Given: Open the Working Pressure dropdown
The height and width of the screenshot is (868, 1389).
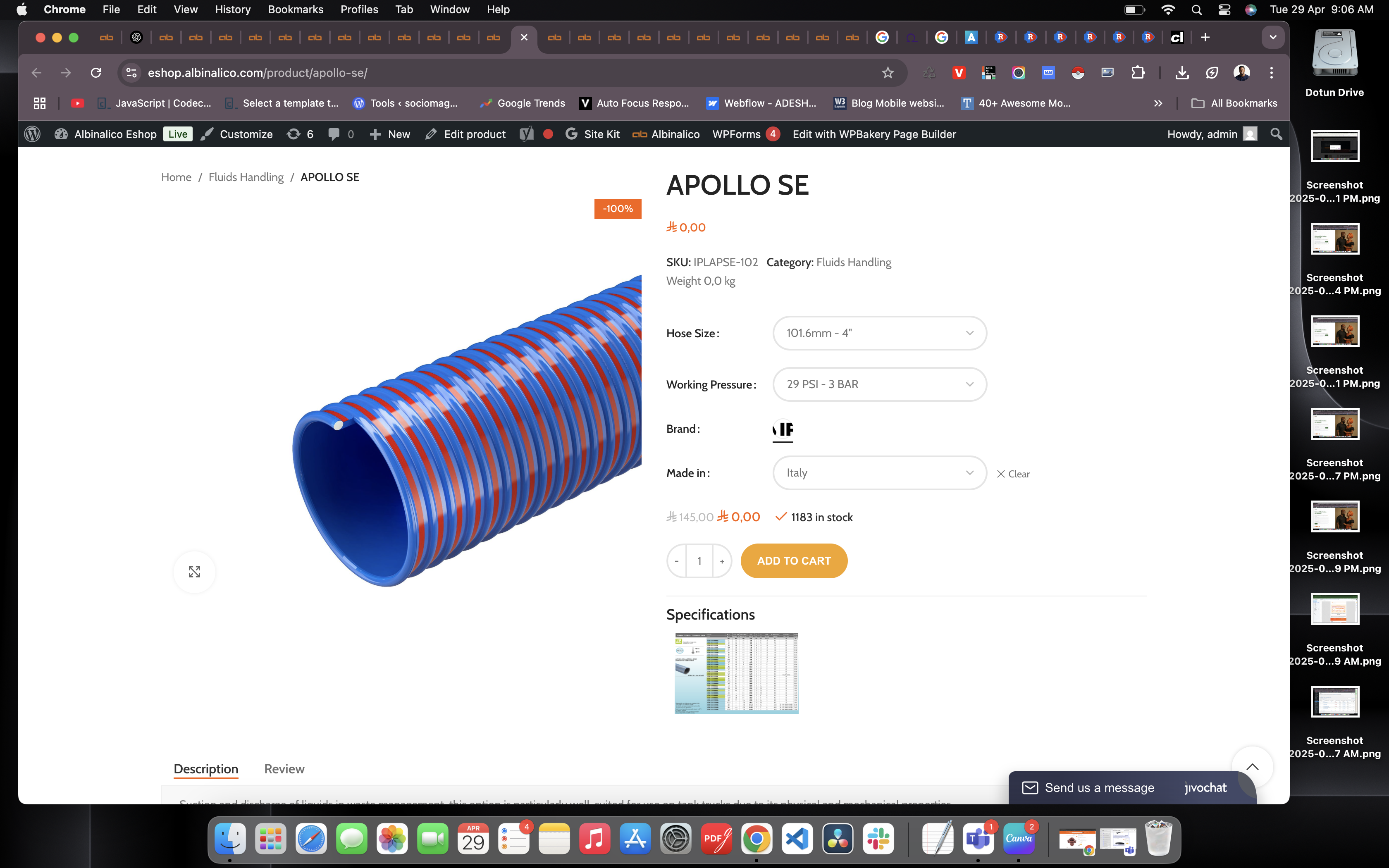Looking at the screenshot, I should (x=879, y=384).
